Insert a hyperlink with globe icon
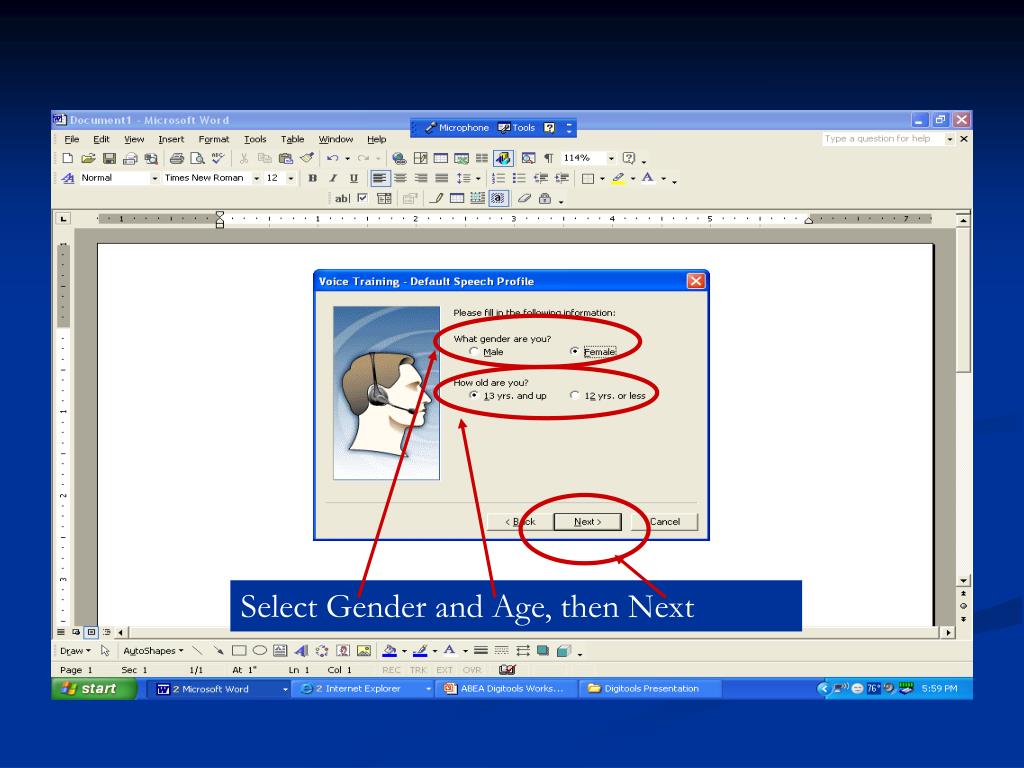 399,158
